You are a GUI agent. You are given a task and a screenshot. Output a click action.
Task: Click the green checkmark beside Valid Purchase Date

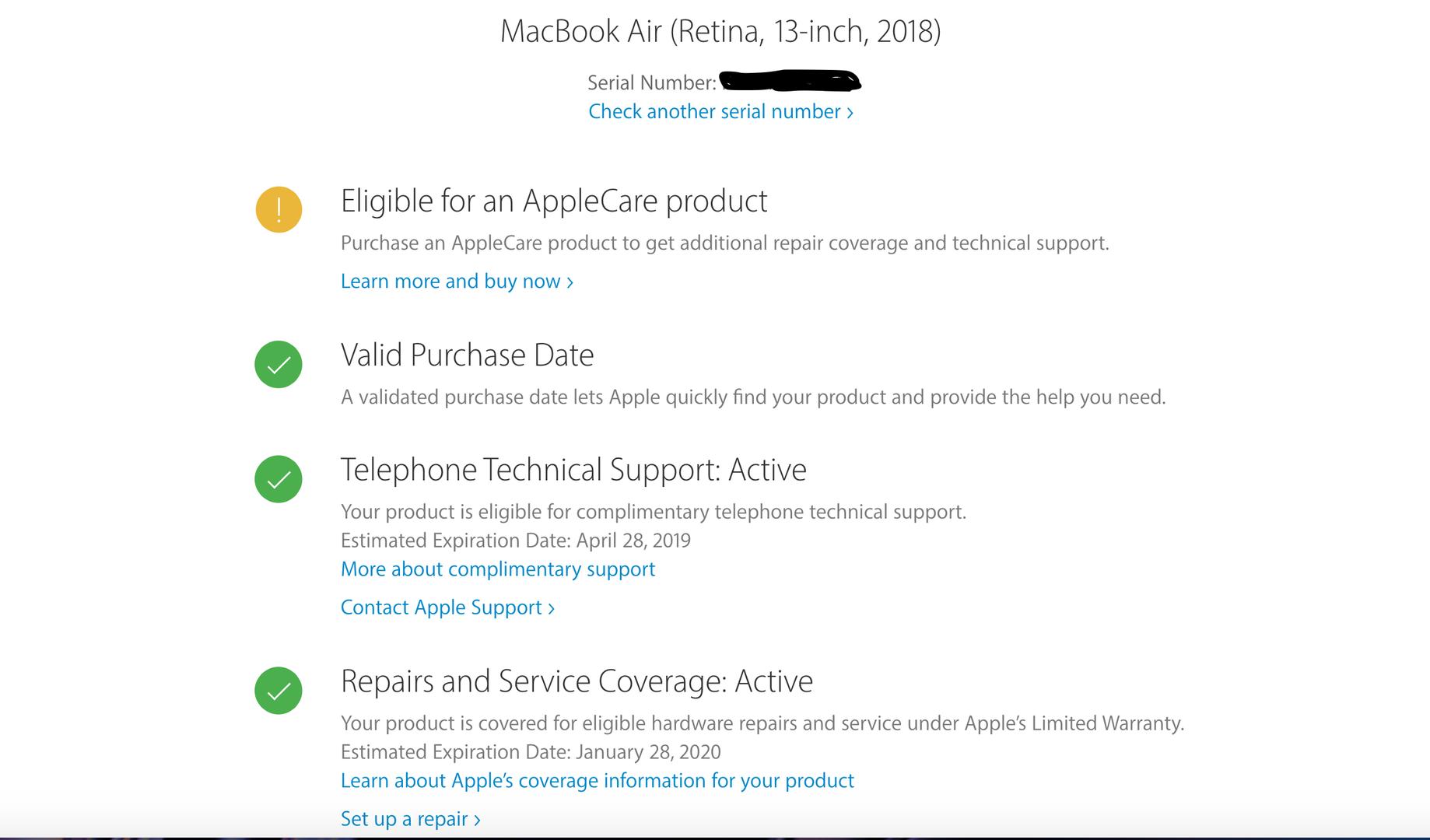pyautogui.click(x=279, y=364)
